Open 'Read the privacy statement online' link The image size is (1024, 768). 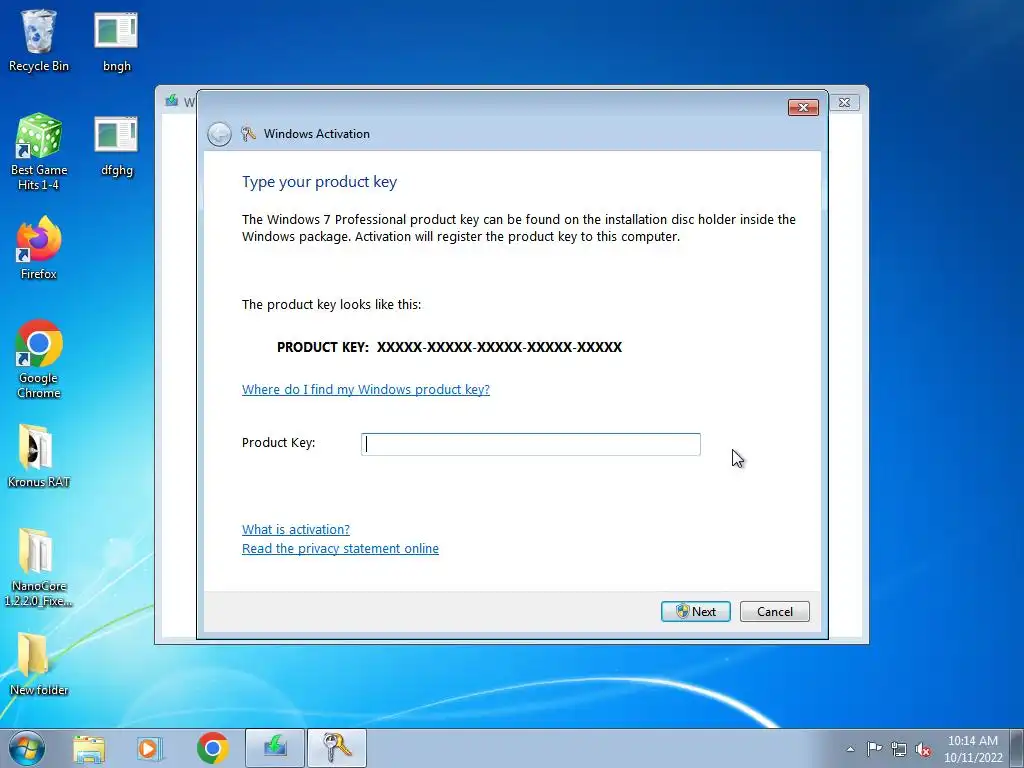340,549
